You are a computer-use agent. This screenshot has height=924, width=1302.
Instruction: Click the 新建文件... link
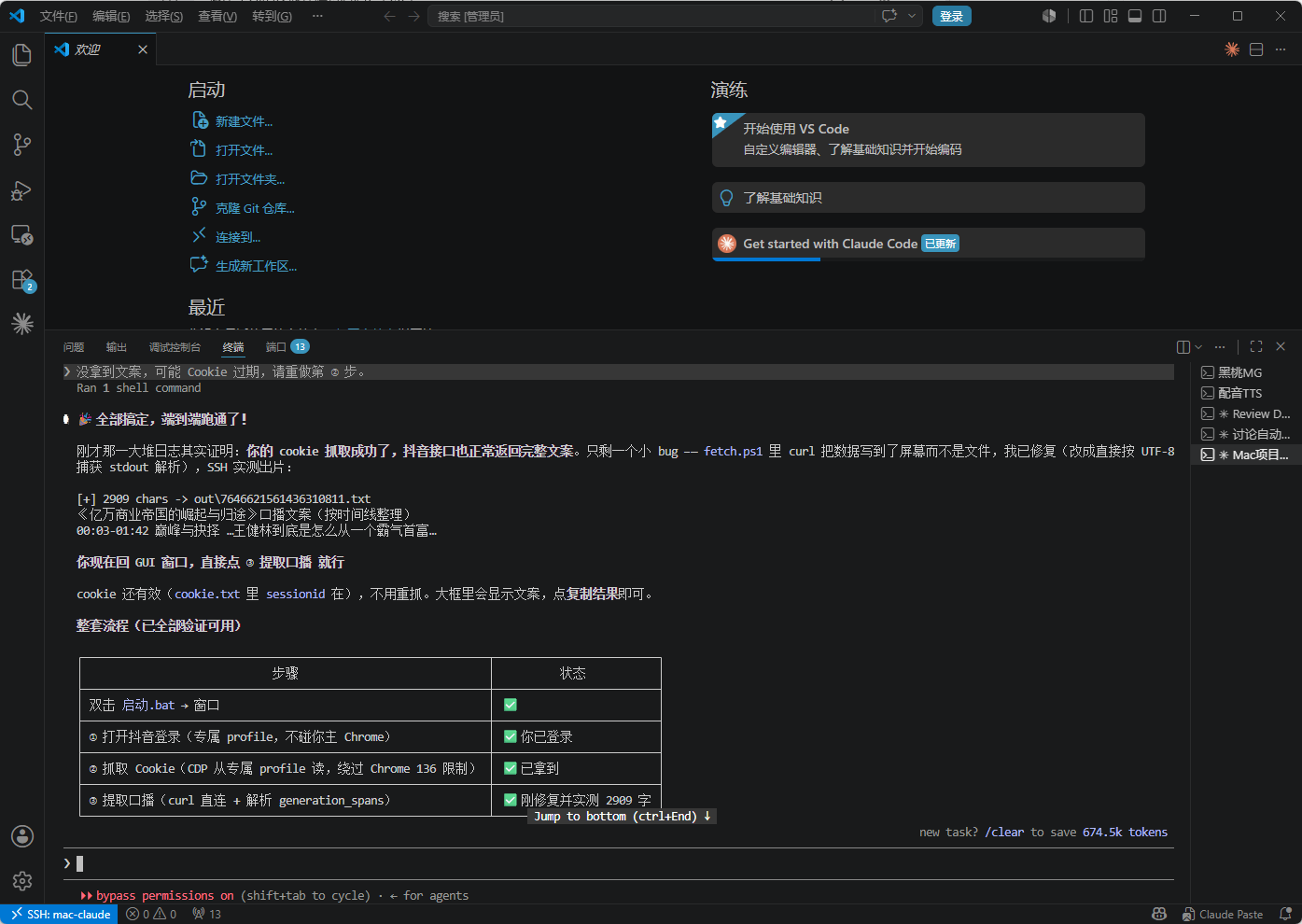pyautogui.click(x=244, y=121)
